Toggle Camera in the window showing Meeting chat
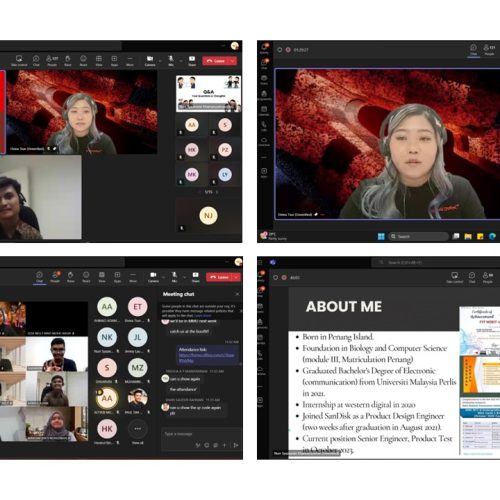500x500 pixels. (x=153, y=276)
